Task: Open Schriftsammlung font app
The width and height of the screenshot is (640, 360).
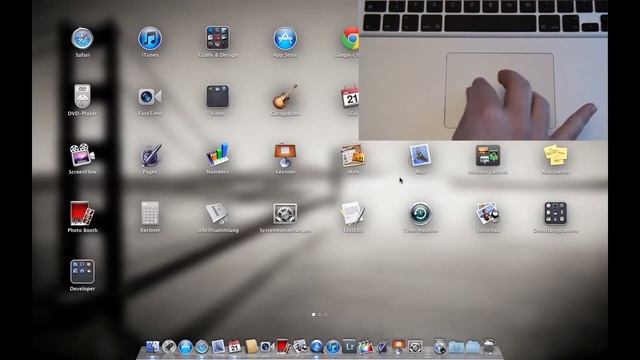Action: point(218,213)
